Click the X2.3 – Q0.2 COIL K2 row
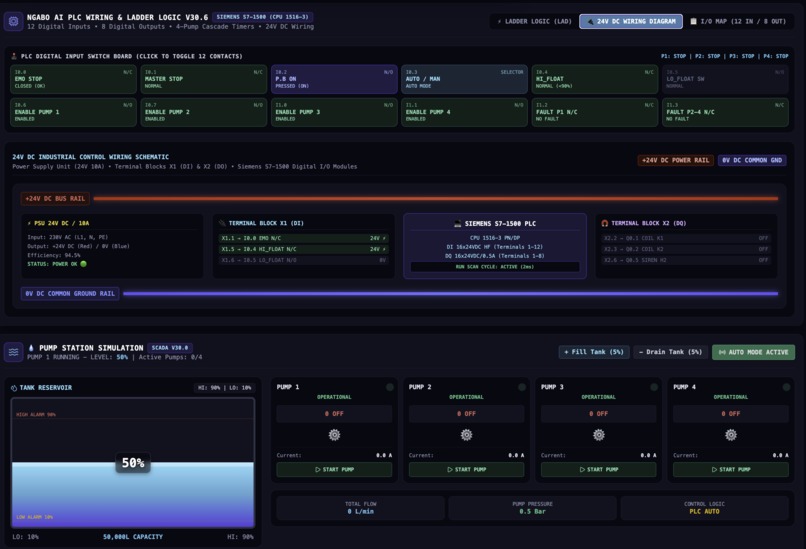Screen dimensions: 806x549 tap(686, 249)
